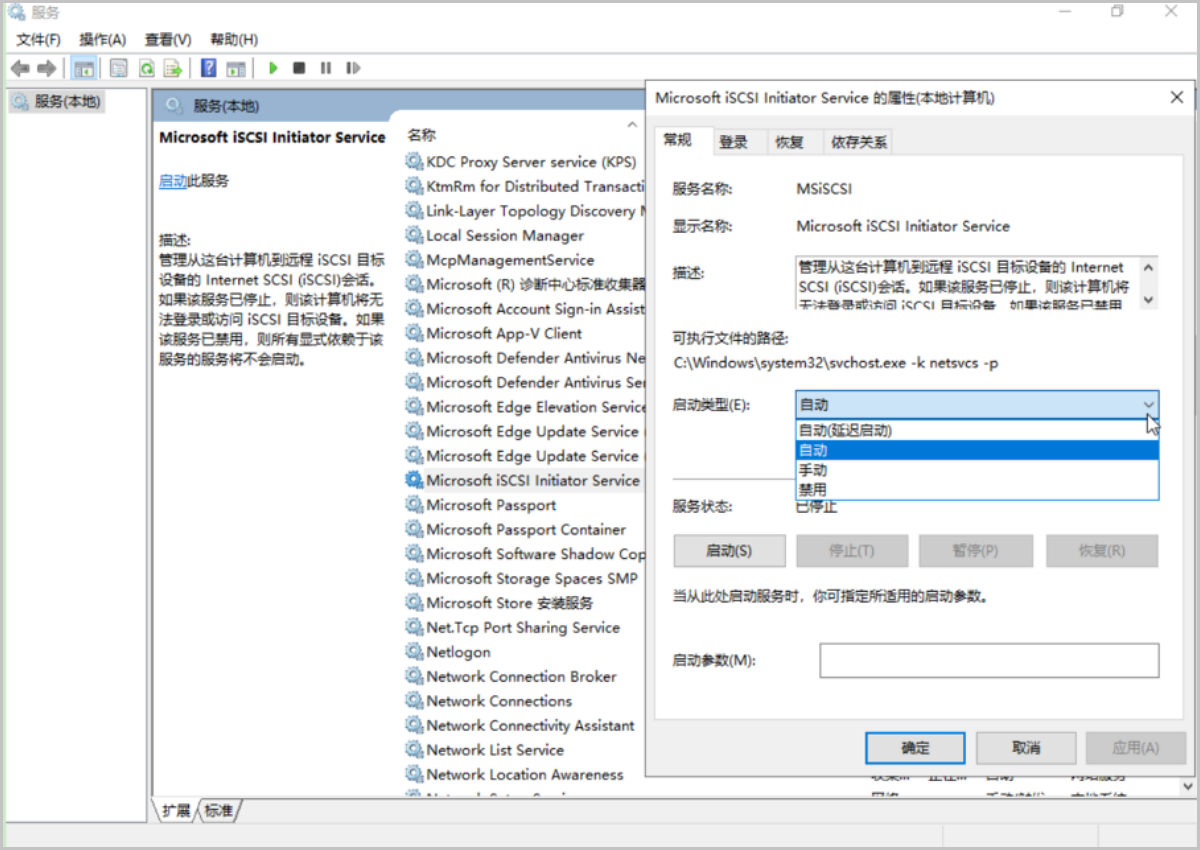Click the 启动此服务 link
The width and height of the screenshot is (1200, 850).
tap(172, 181)
